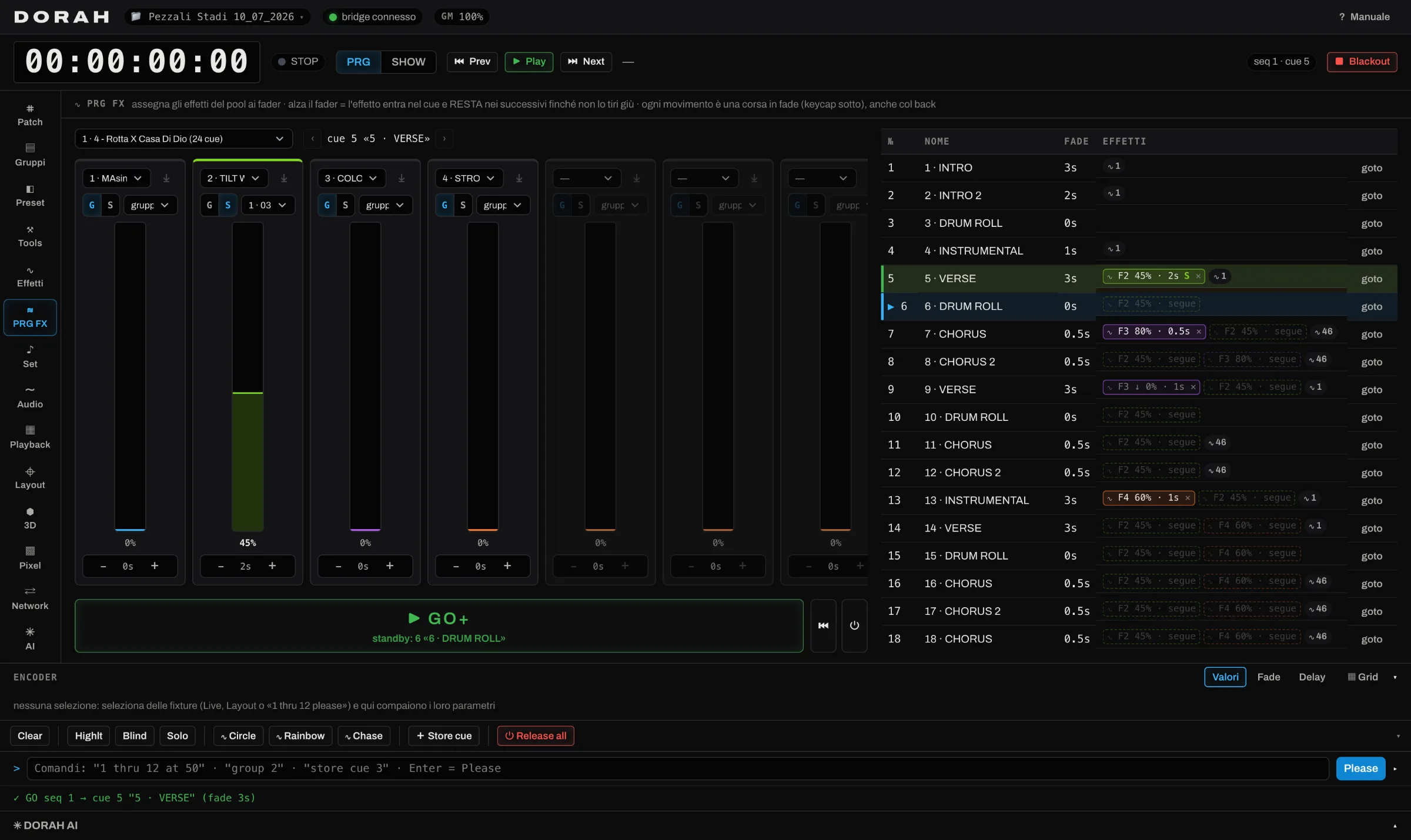Open the Layout sidebar section
1411x840 pixels.
tap(30, 478)
